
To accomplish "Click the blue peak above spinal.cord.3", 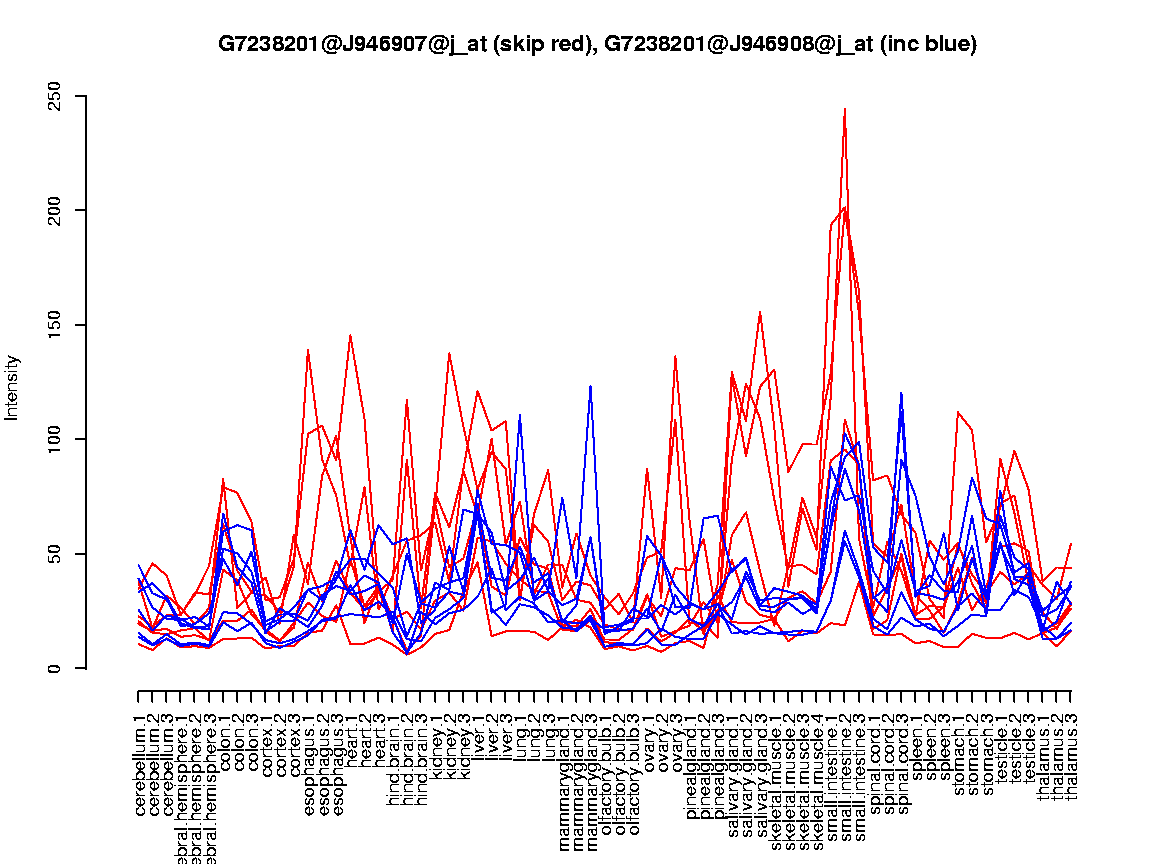I will click(x=901, y=393).
